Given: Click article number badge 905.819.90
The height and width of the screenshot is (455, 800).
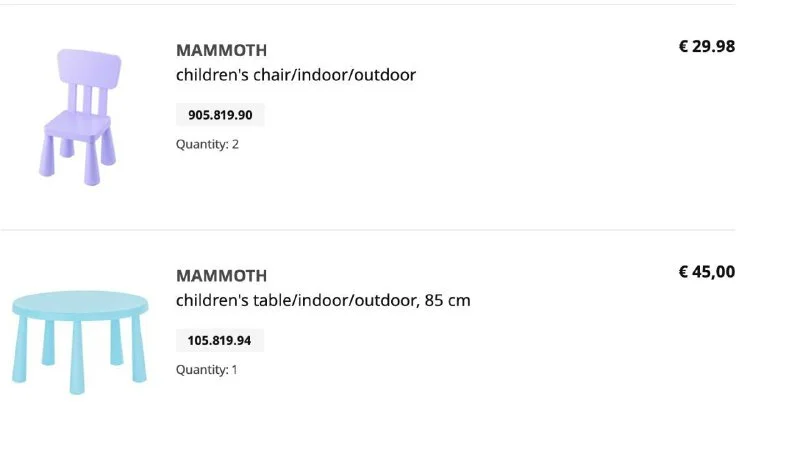Looking at the screenshot, I should [x=220, y=115].
